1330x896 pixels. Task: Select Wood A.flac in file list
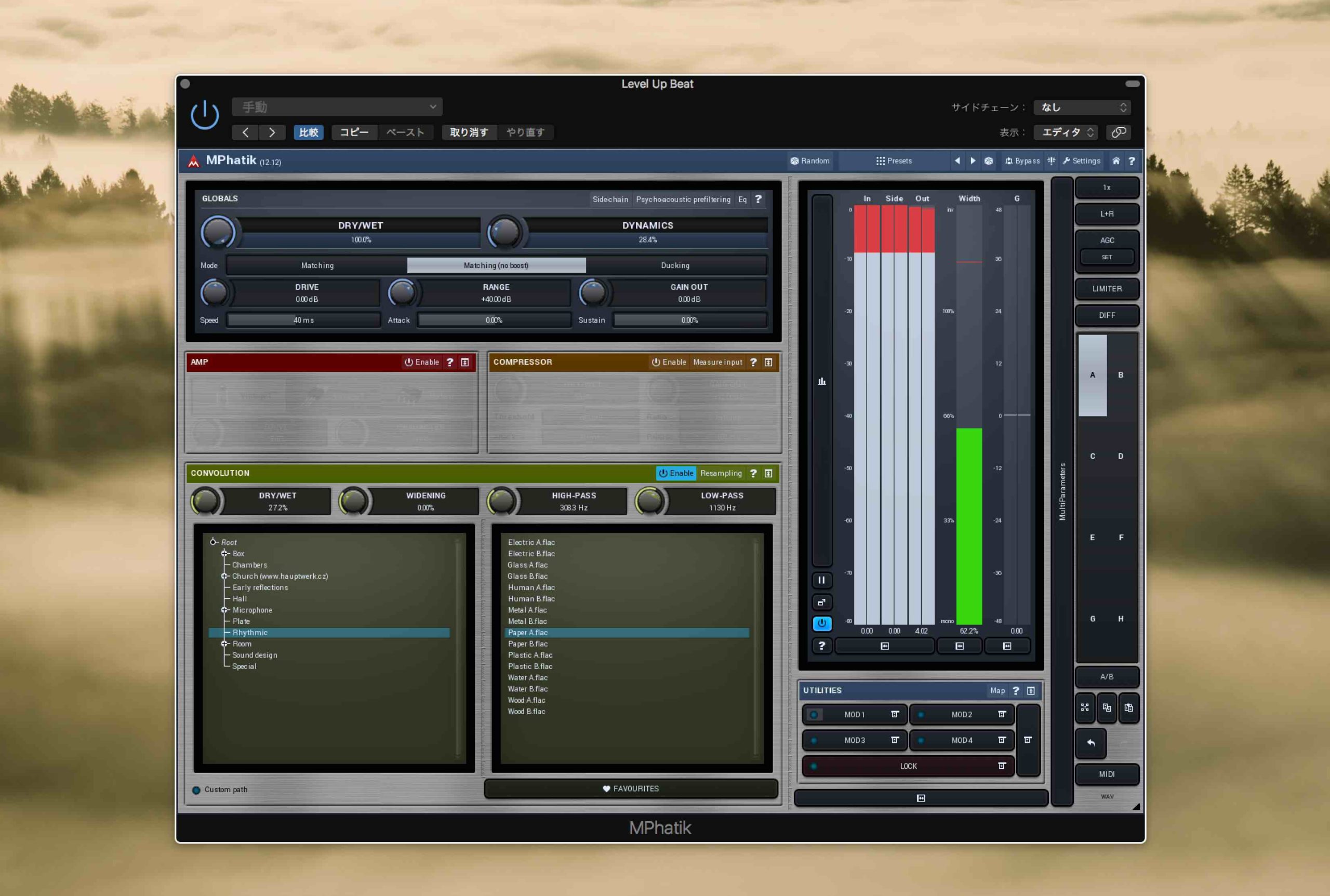(526, 700)
